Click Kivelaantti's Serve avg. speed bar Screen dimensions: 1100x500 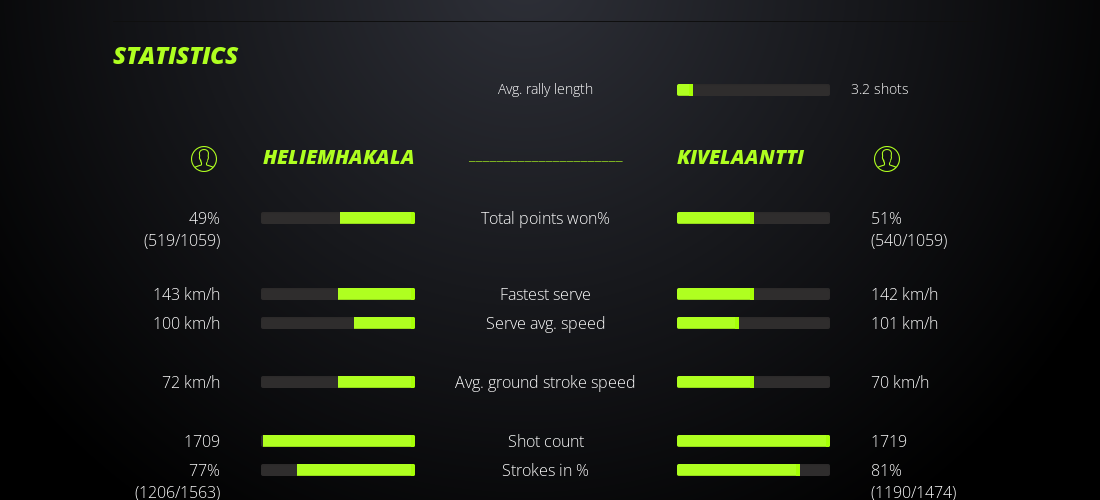pos(753,323)
